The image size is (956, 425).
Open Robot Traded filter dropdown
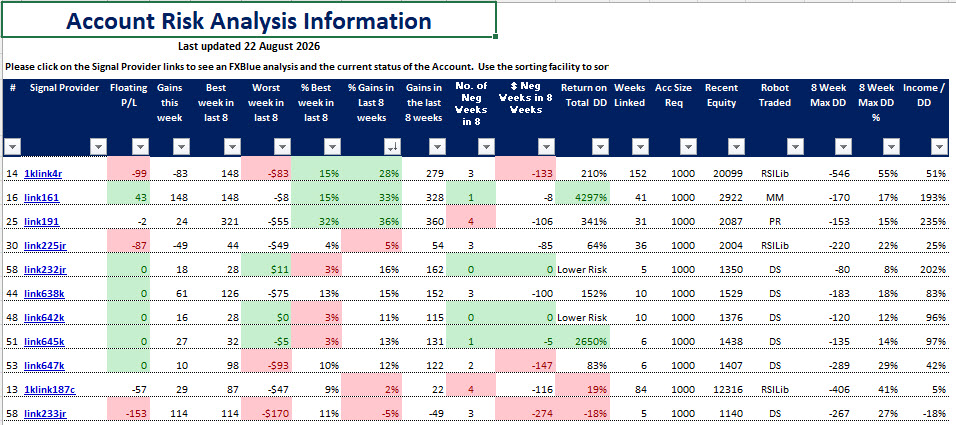tap(795, 146)
